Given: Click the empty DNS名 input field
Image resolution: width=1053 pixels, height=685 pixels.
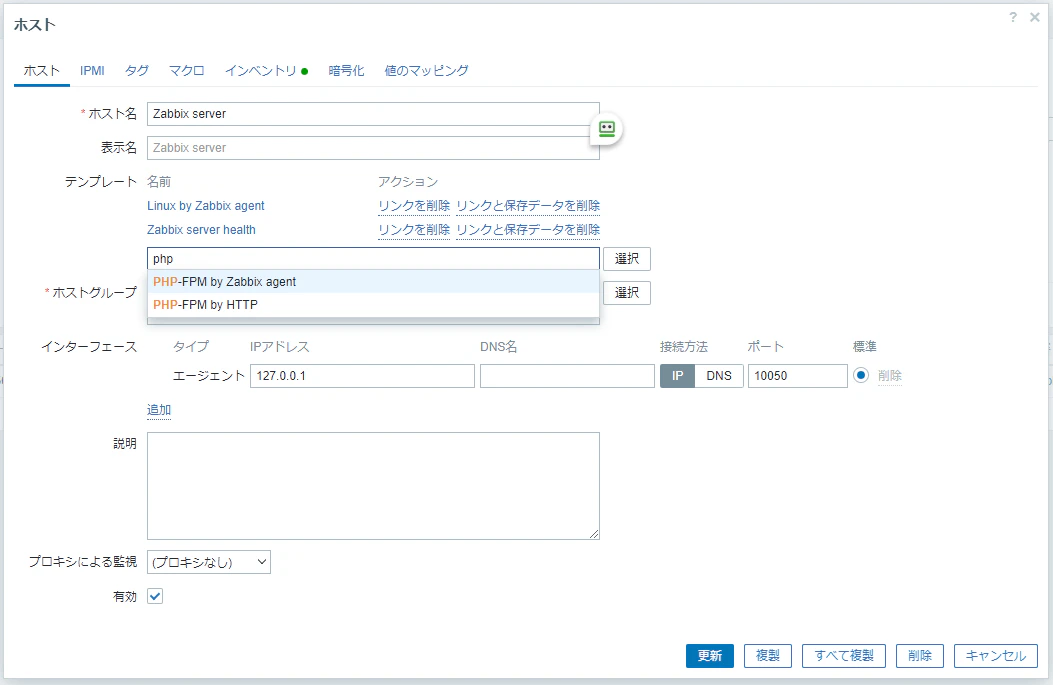Looking at the screenshot, I should click(567, 376).
